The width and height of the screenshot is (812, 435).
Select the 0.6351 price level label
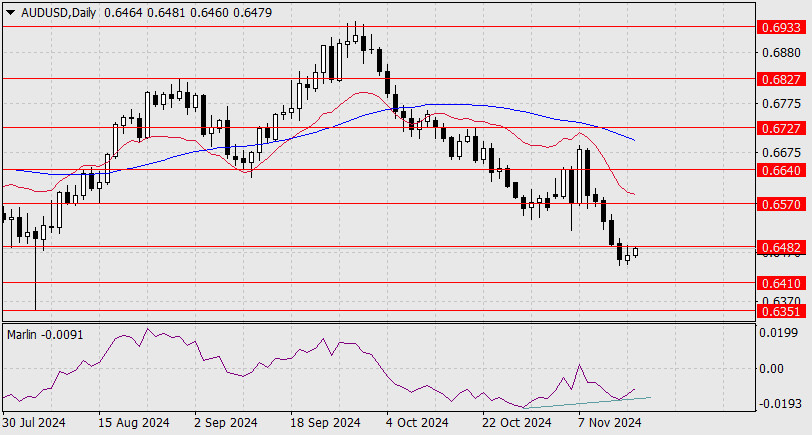point(781,311)
